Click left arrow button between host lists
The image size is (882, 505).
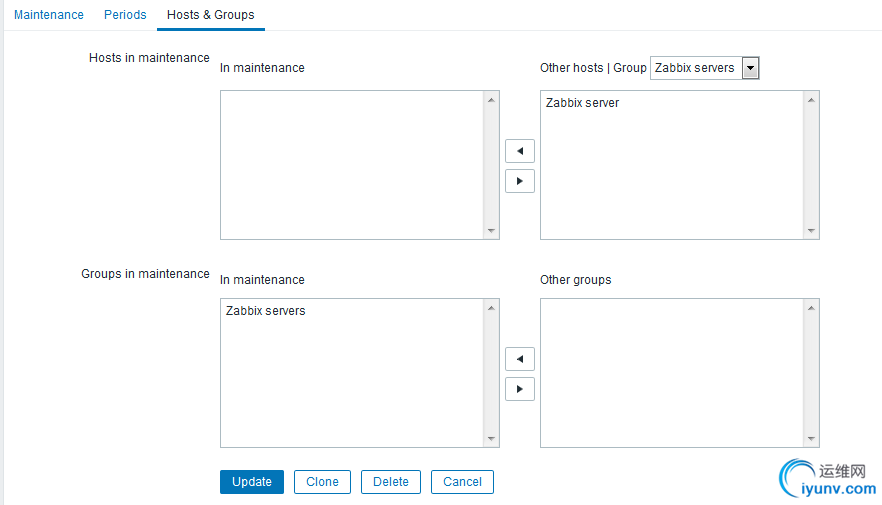pyautogui.click(x=519, y=151)
